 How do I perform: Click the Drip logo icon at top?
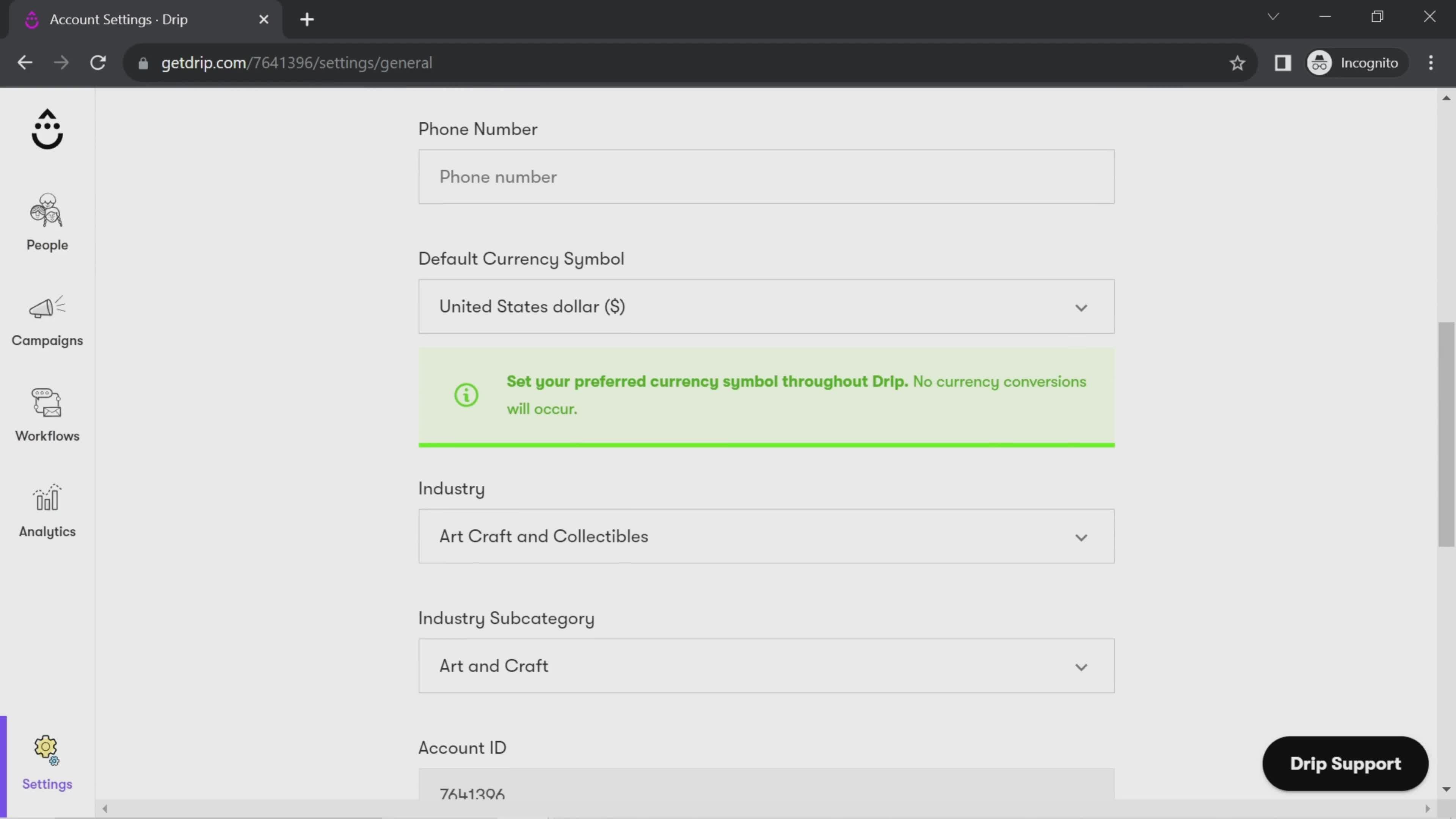(x=47, y=128)
